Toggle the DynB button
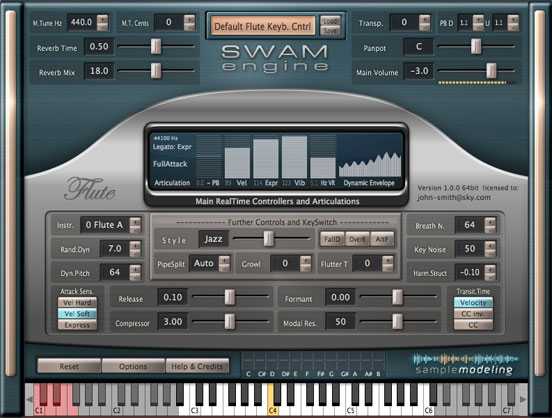552x418 pixels. point(357,239)
